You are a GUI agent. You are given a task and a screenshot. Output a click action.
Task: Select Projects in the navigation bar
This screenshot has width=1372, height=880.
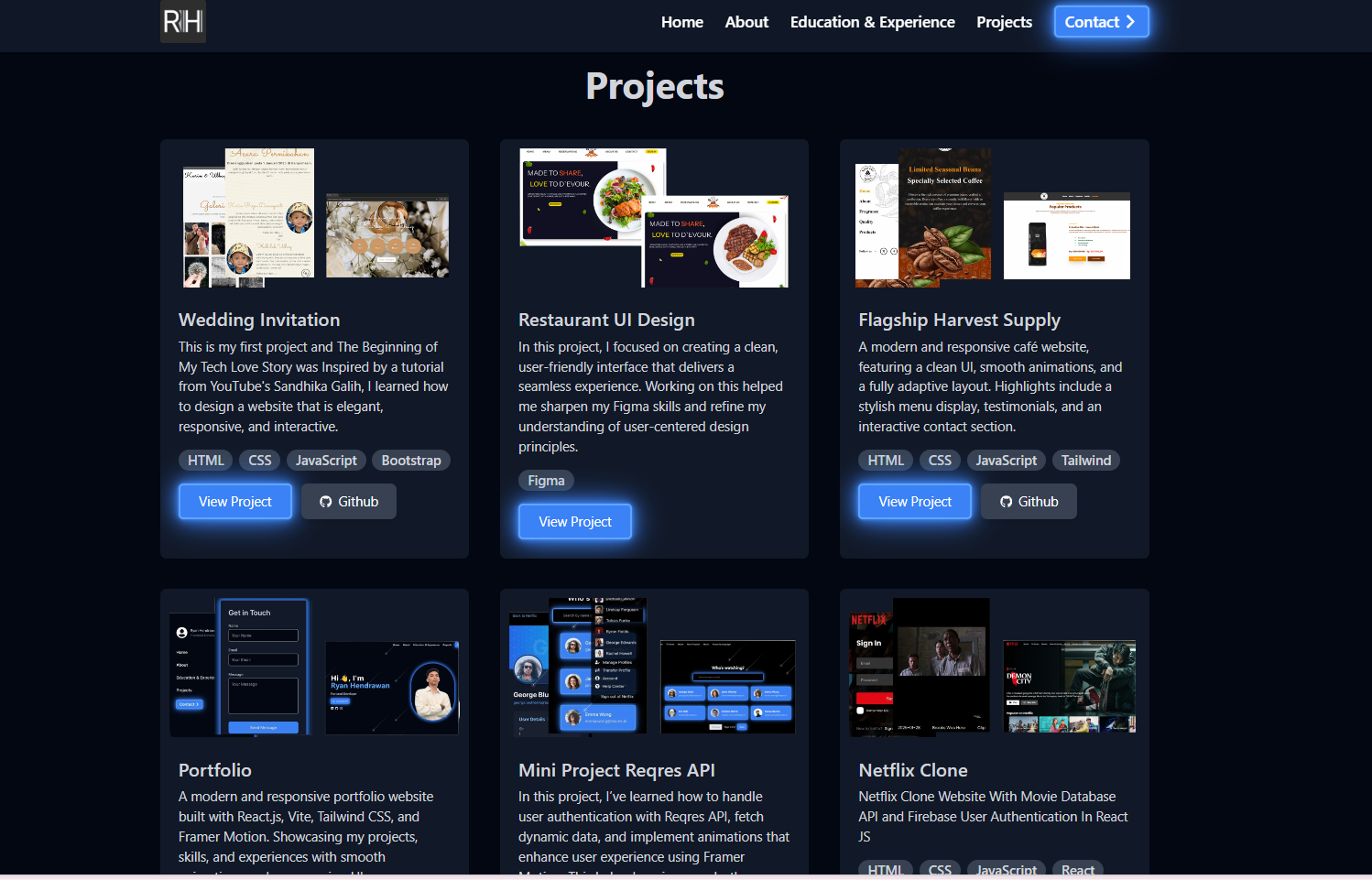pyautogui.click(x=1004, y=22)
